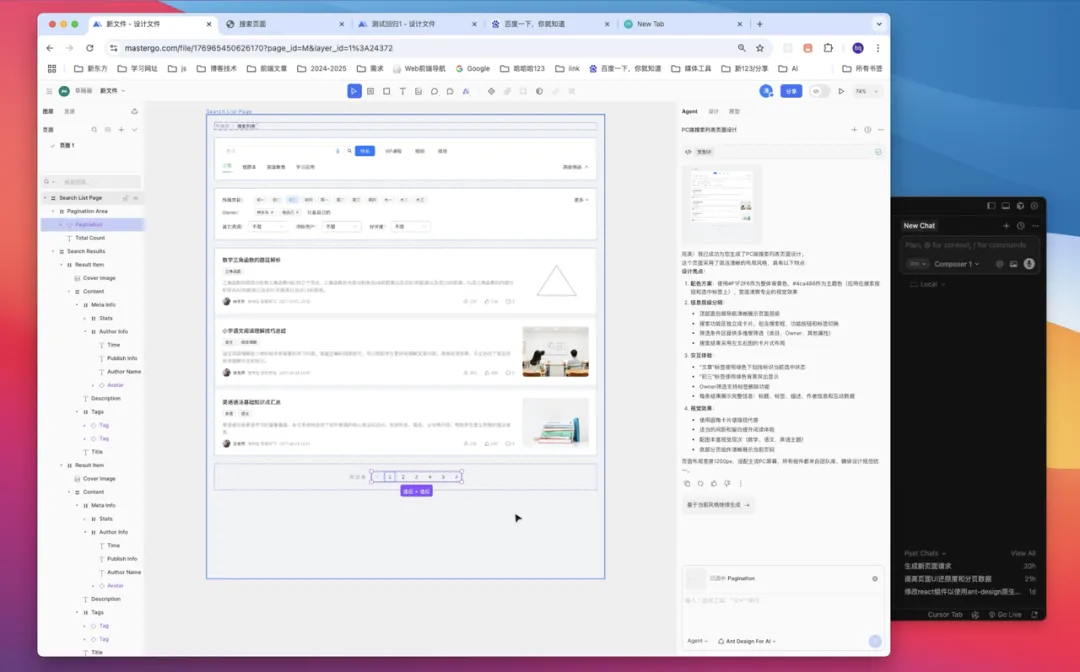Open the 74% zoom level dropdown

coord(863,91)
